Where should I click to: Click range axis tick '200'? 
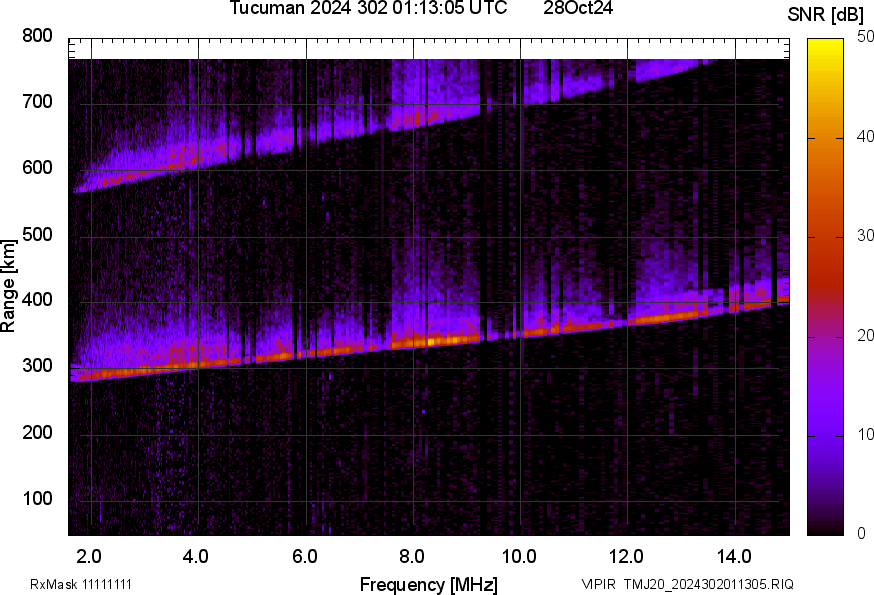pos(37,433)
